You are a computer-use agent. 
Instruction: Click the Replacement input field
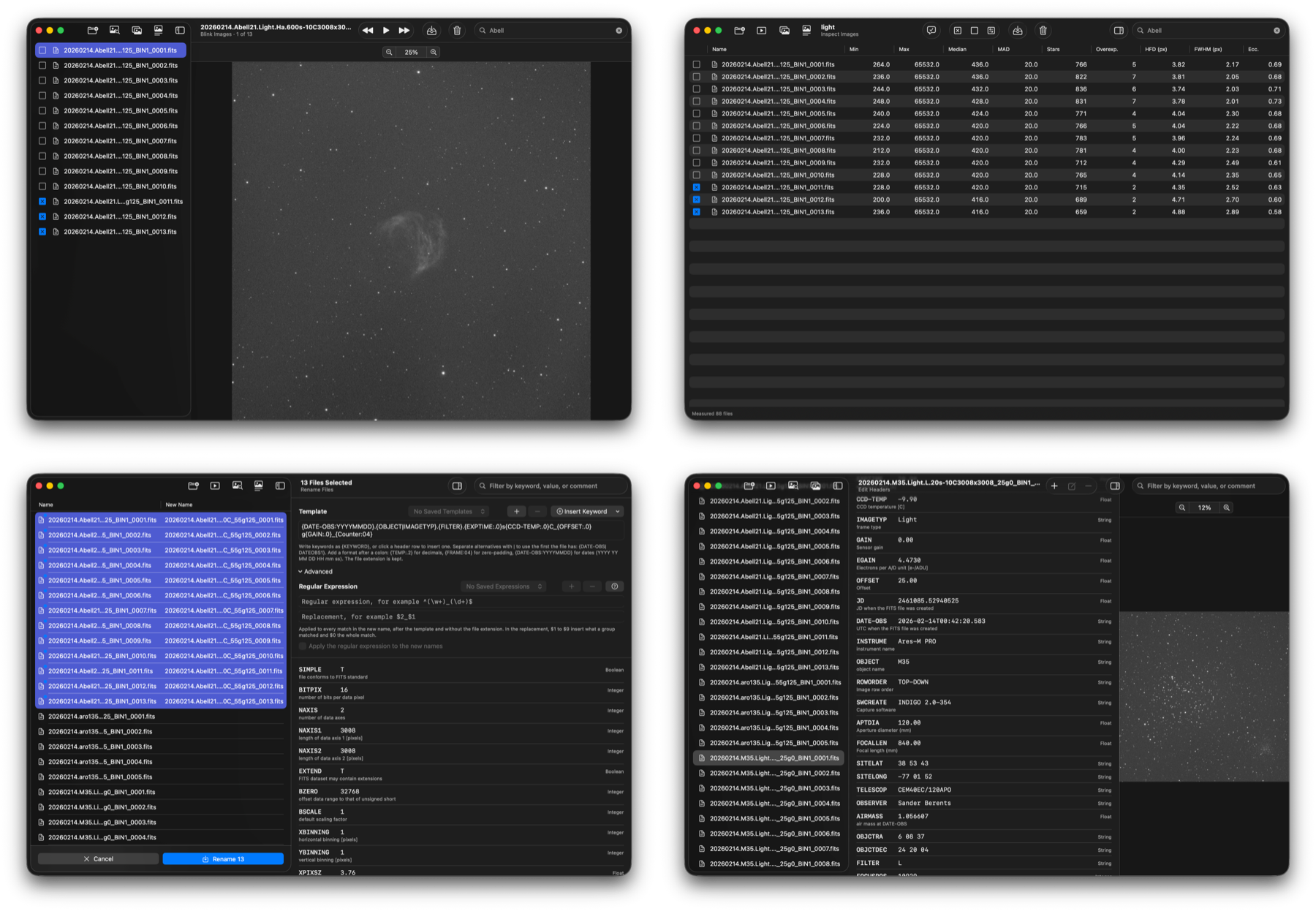tap(461, 617)
